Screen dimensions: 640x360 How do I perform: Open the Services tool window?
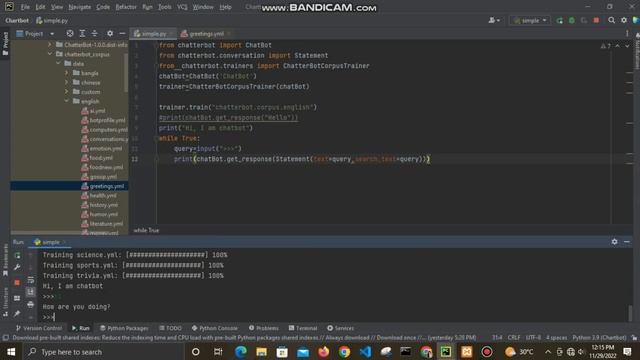coord(340,328)
